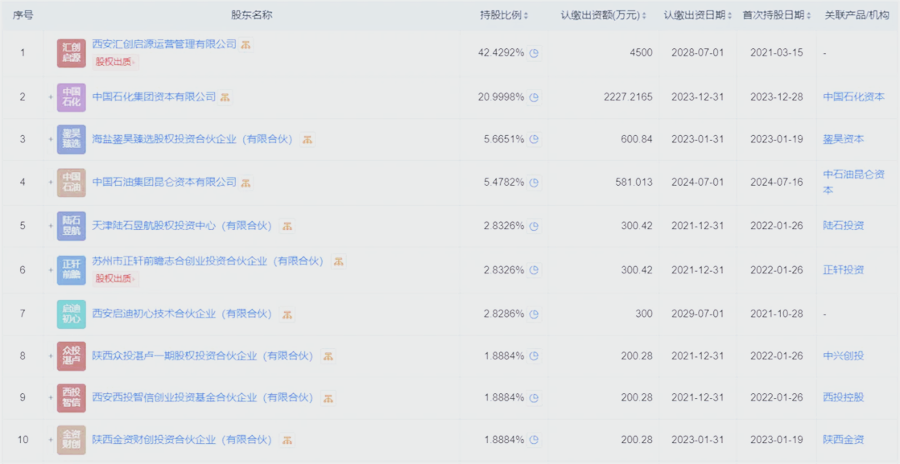
Task: View history clock icon in row 8 (陕西众投湛卢)
Action: (x=534, y=356)
